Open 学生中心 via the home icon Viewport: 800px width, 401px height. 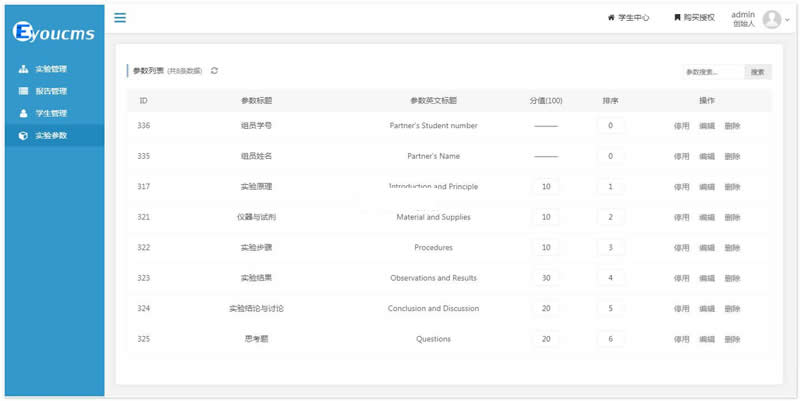pos(611,18)
